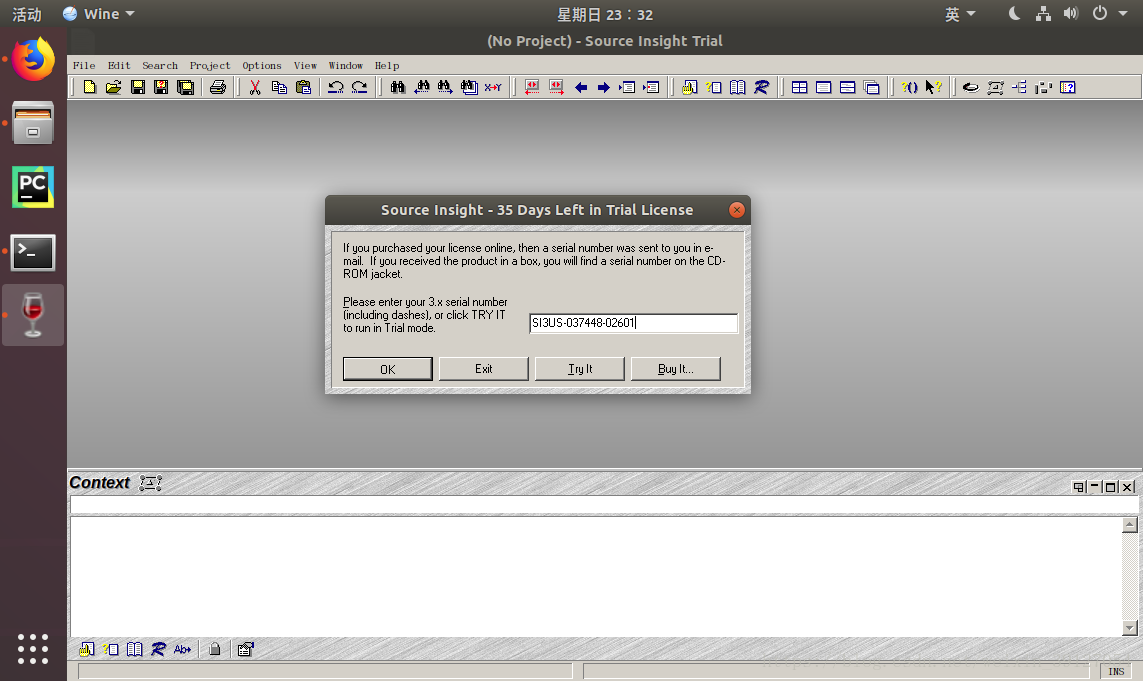Click the serial number input field

pos(633,322)
